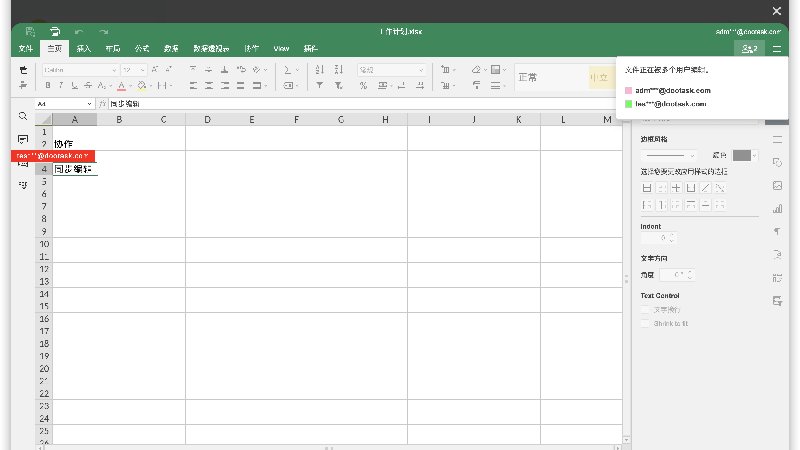Expand the merge cells dropdown
800x450 pixels.
click(266, 86)
